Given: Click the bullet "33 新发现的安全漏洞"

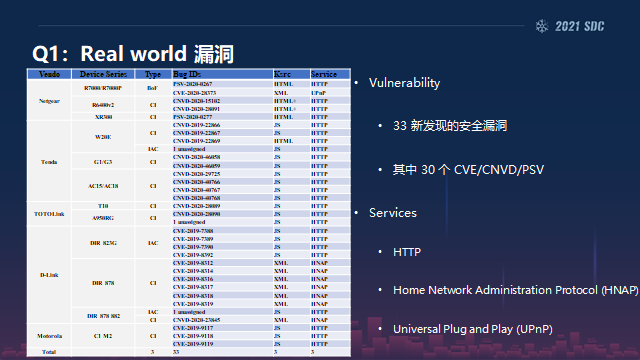Looking at the screenshot, I should pyautogui.click(x=450, y=126).
